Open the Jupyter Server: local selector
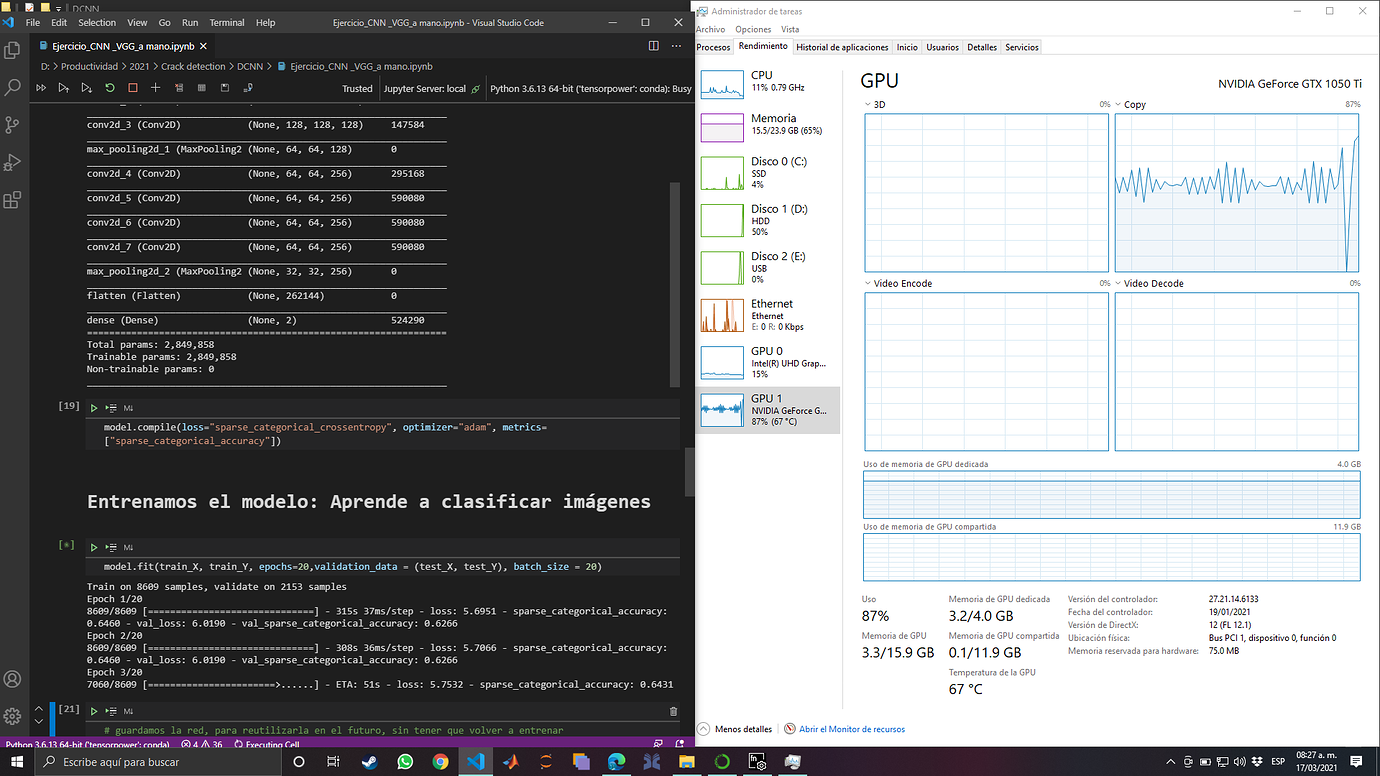The width and height of the screenshot is (1380, 776). (x=431, y=87)
